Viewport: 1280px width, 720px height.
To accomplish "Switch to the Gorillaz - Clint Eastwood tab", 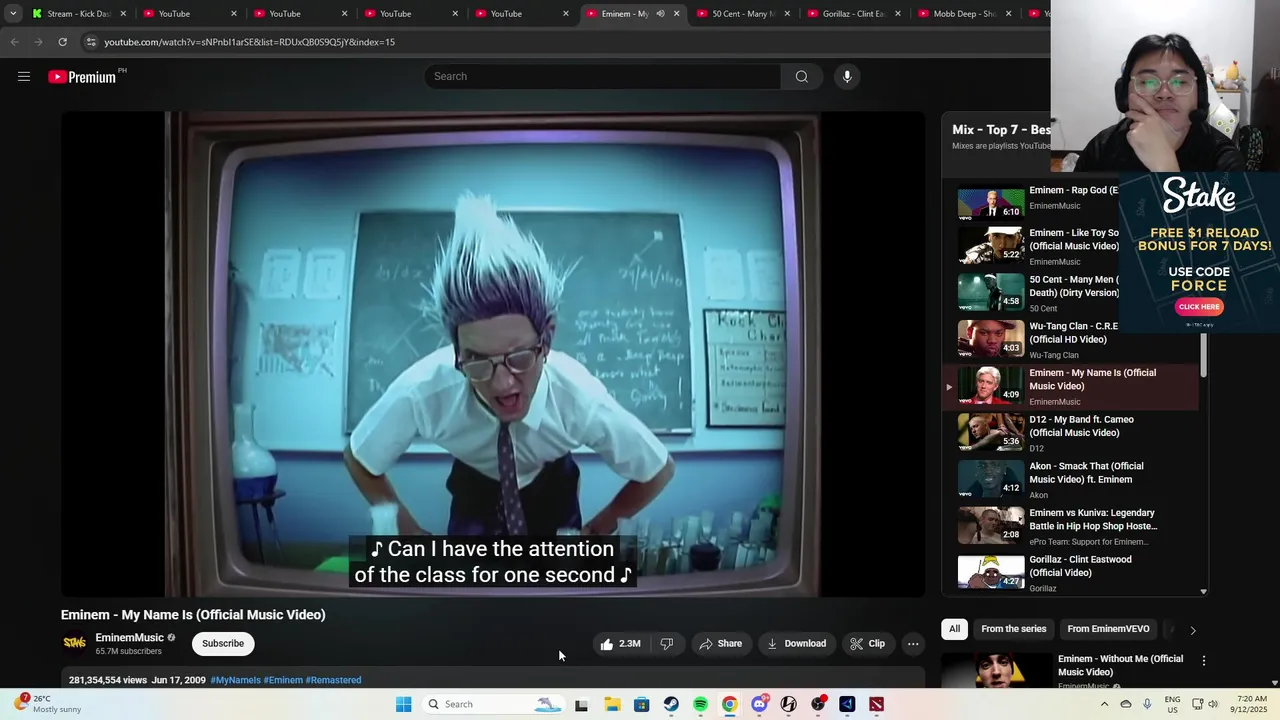I will pyautogui.click(x=853, y=14).
